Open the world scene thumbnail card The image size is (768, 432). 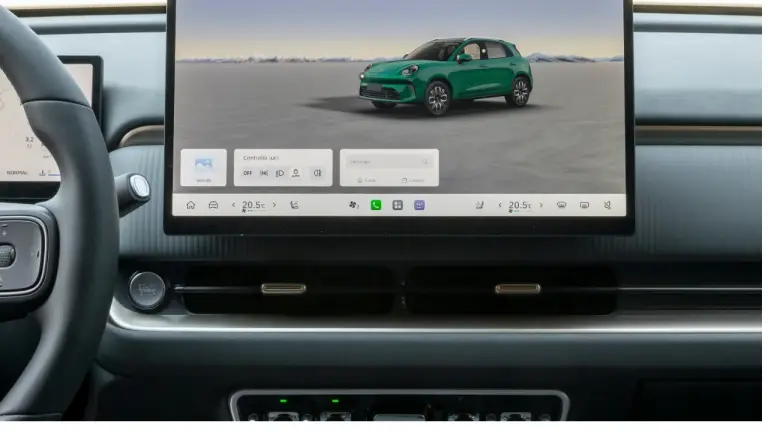click(203, 168)
